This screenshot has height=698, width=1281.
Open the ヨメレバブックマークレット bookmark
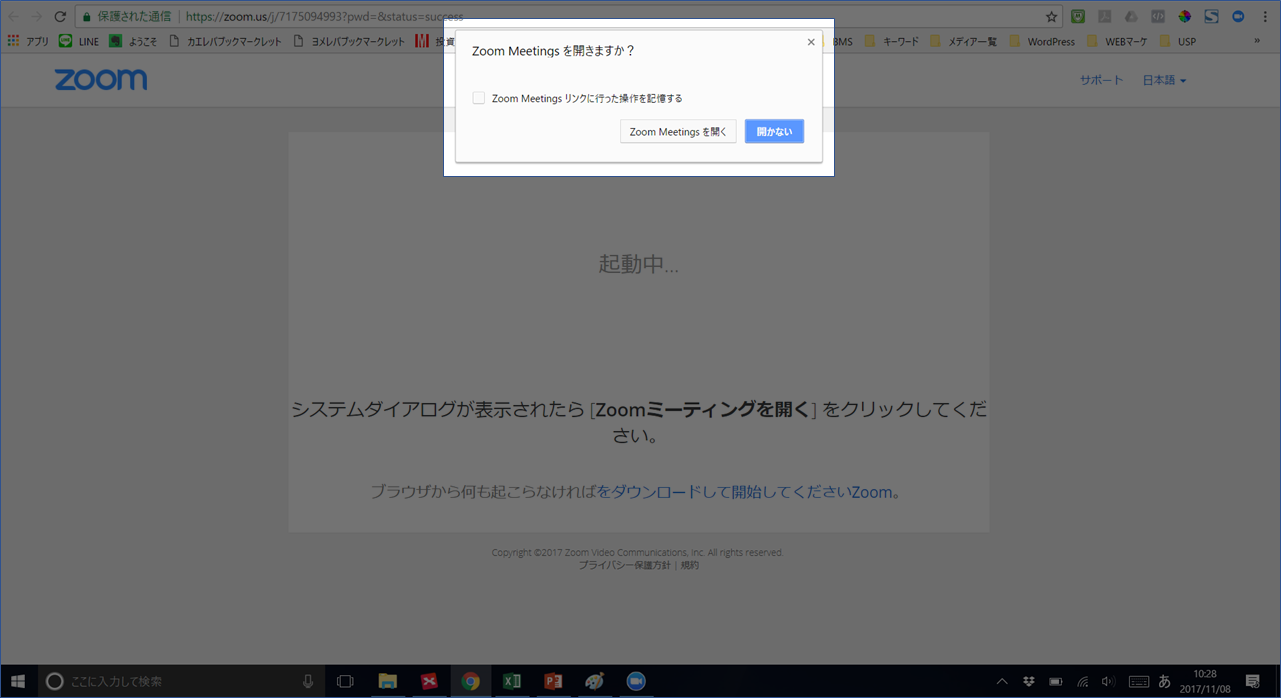point(349,41)
